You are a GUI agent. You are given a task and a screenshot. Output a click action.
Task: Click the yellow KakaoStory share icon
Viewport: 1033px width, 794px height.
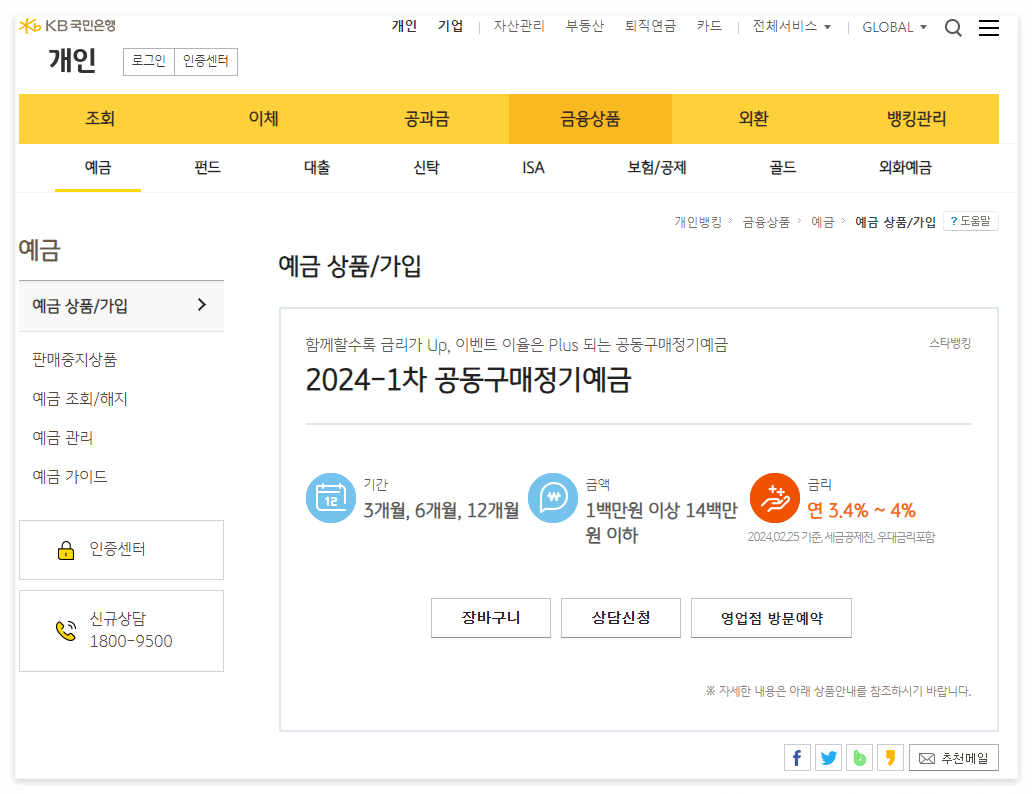pyautogui.click(x=890, y=758)
